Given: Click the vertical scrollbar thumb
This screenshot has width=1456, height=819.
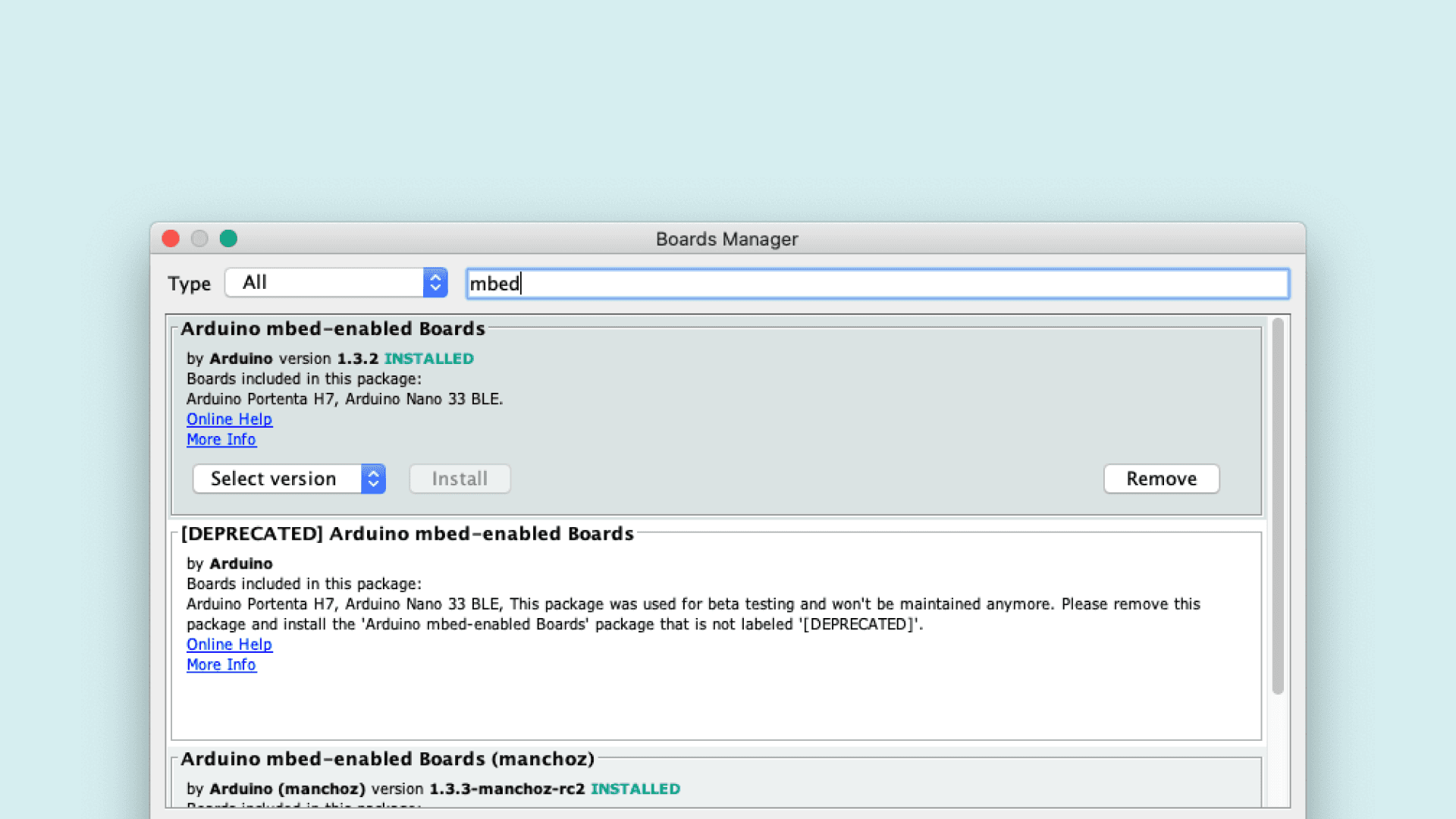Looking at the screenshot, I should [1278, 506].
